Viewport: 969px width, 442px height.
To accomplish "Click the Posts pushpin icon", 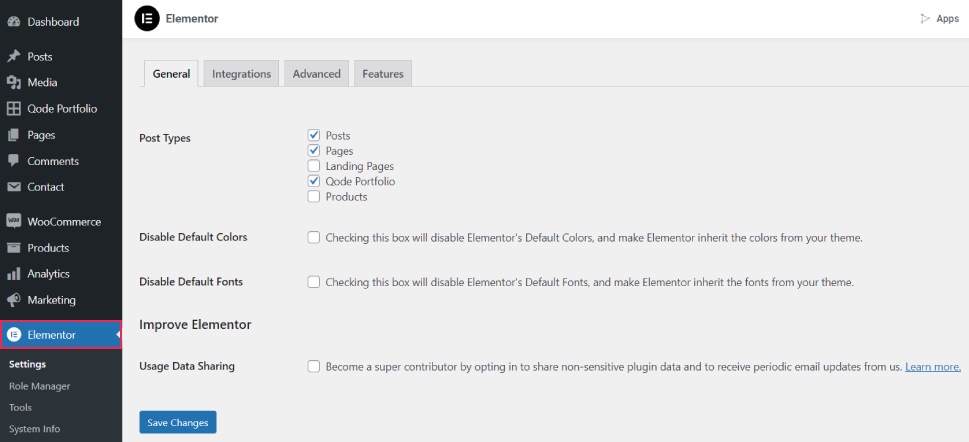I will point(14,56).
